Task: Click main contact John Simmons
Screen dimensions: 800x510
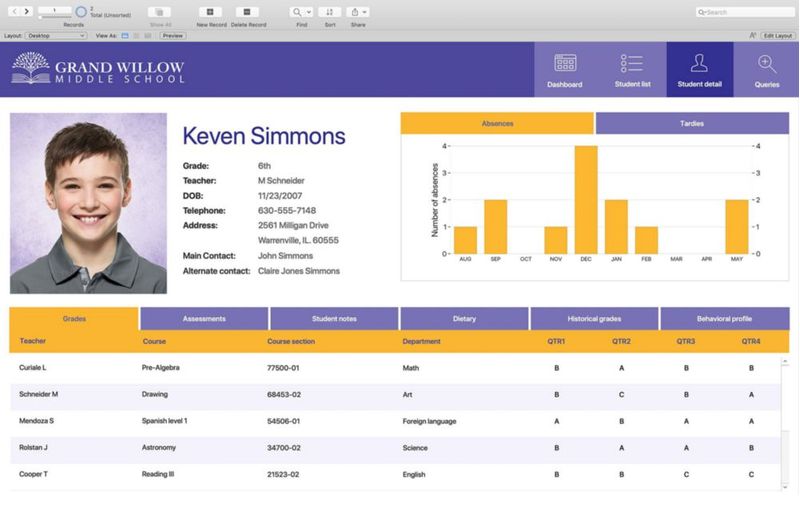Action: click(x=285, y=256)
